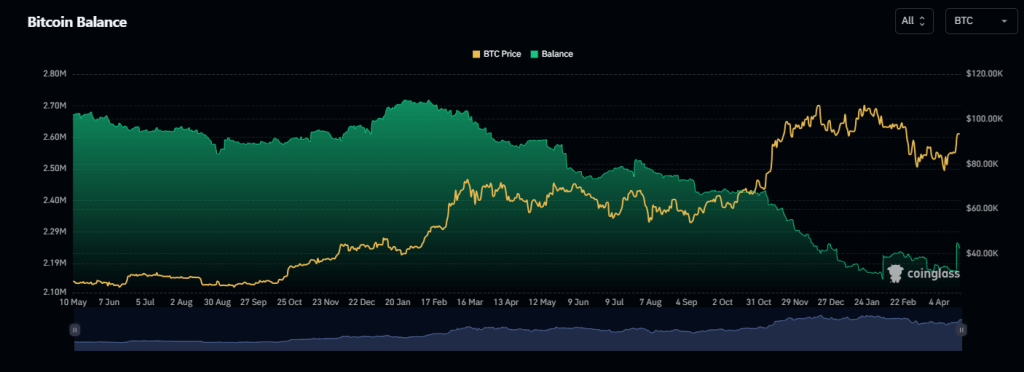This screenshot has height=372, width=1024.
Task: Click the 4 Sep date label
Action: (687, 303)
